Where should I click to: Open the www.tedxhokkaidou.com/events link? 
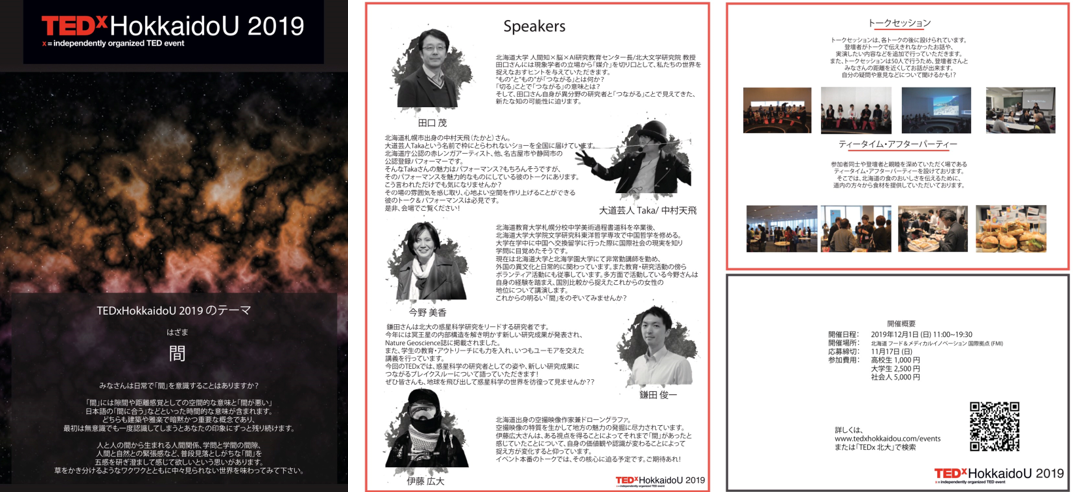887,438
